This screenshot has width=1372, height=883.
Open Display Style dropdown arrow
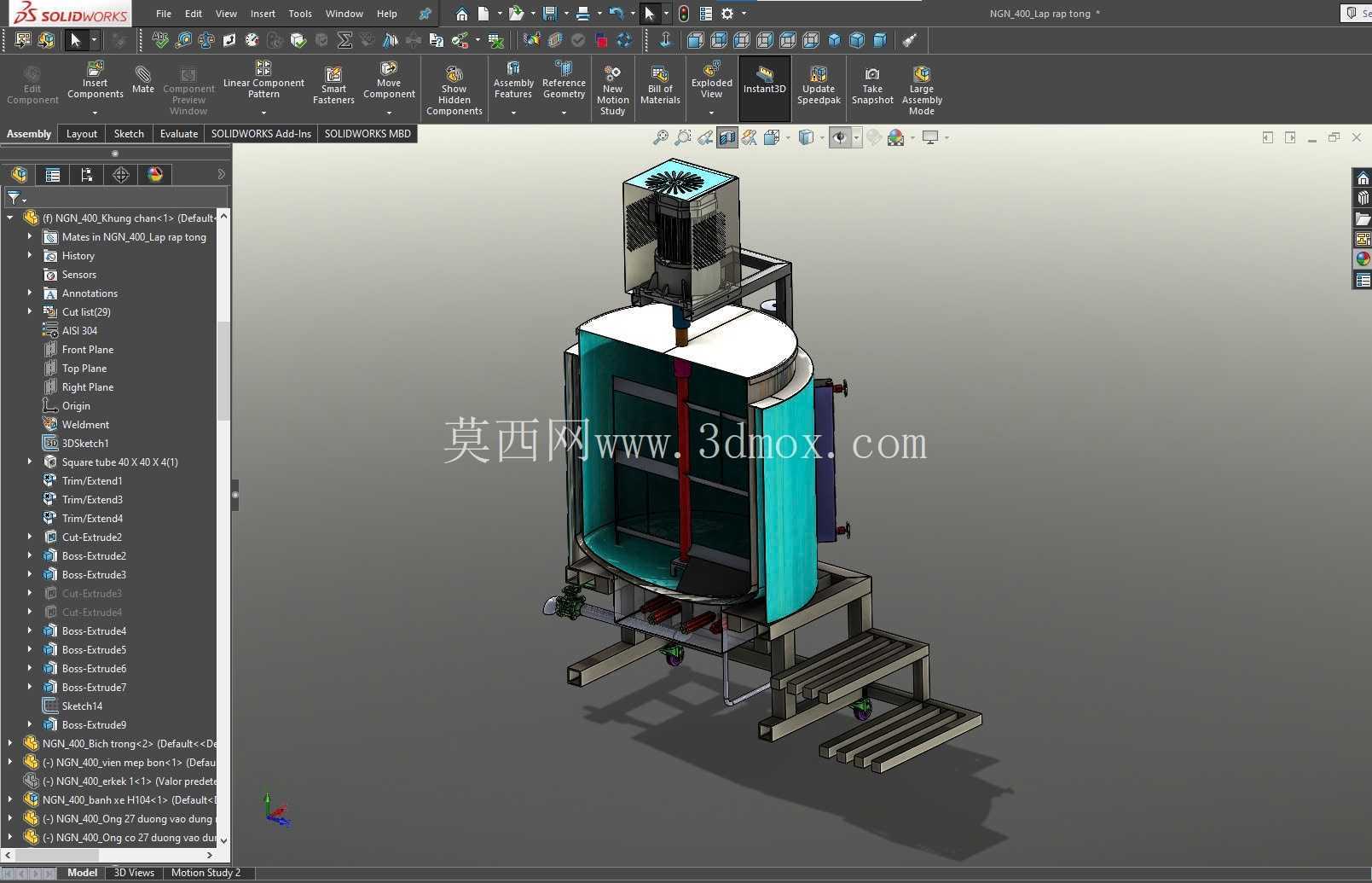pyautogui.click(x=822, y=137)
